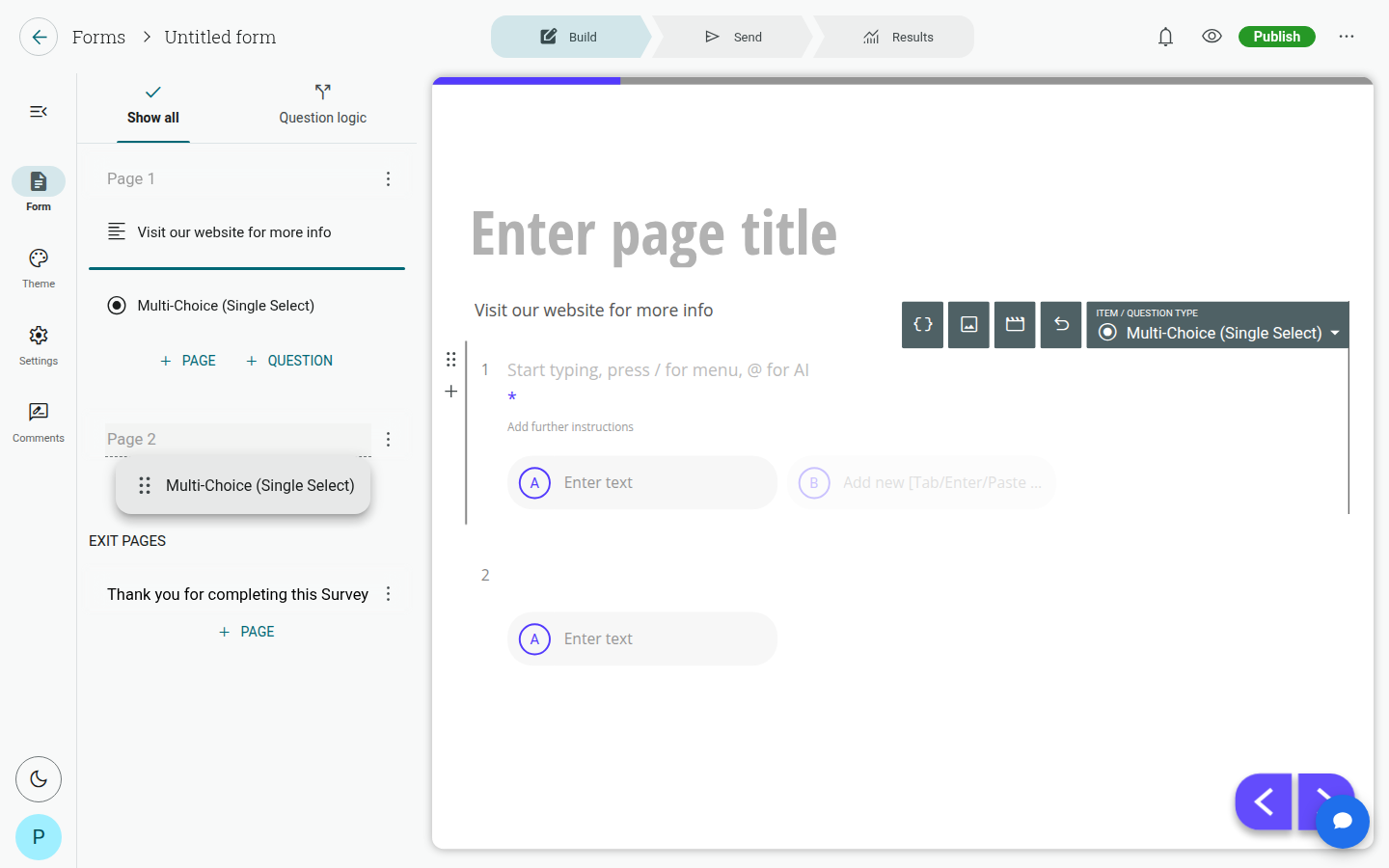Click 'Visit our website for more info' text in canvas
Screen dimensions: 1389x868
[593, 311]
